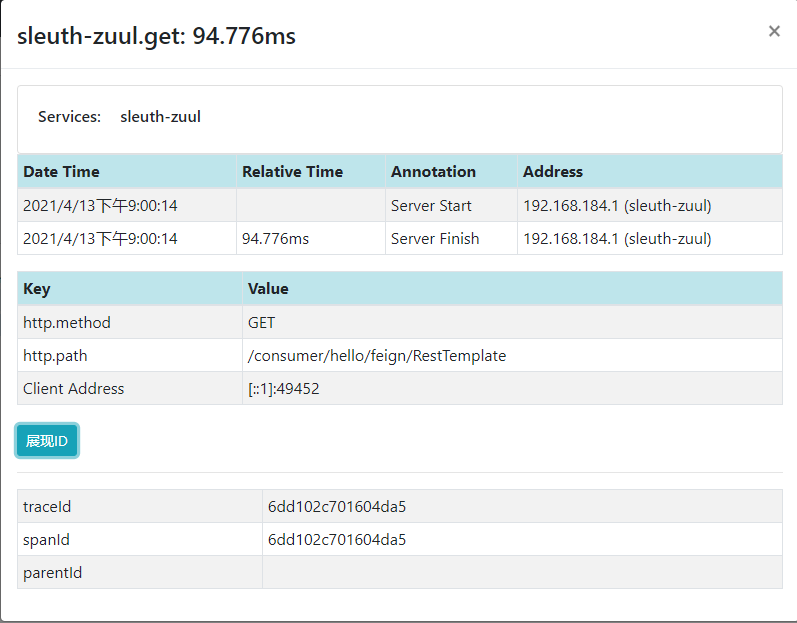Click the Value column header
The image size is (797, 623).
pyautogui.click(x=268, y=289)
